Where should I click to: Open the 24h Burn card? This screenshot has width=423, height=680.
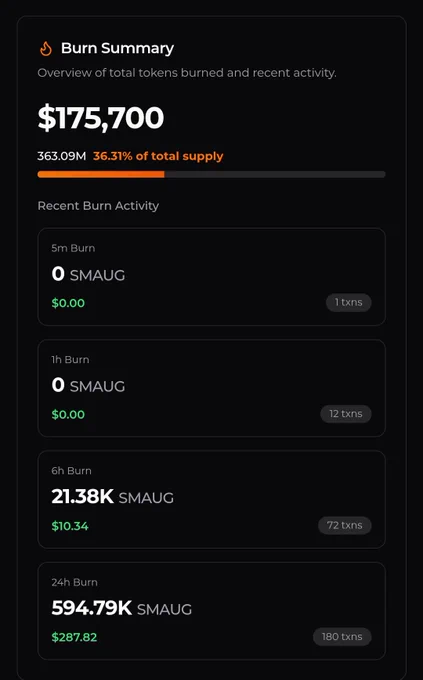click(x=212, y=611)
